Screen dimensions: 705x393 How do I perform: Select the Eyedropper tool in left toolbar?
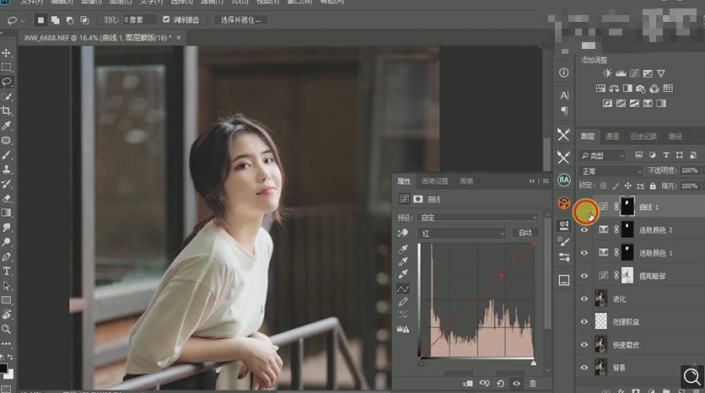[6, 125]
